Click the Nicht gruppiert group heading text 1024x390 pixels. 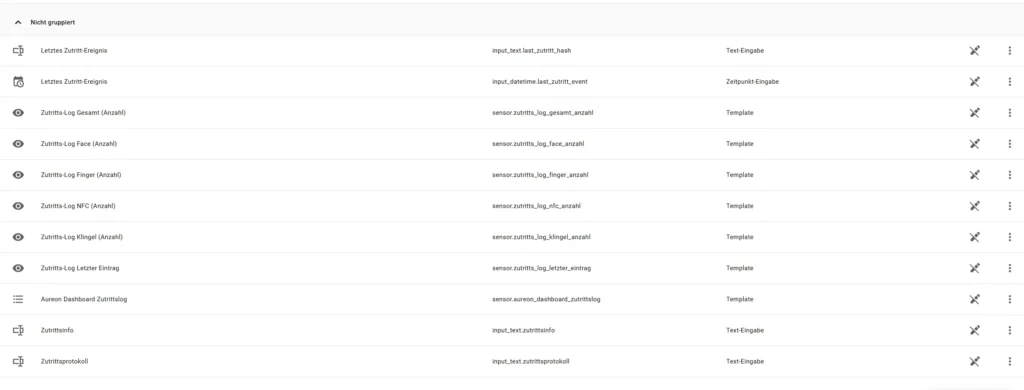[52, 22]
